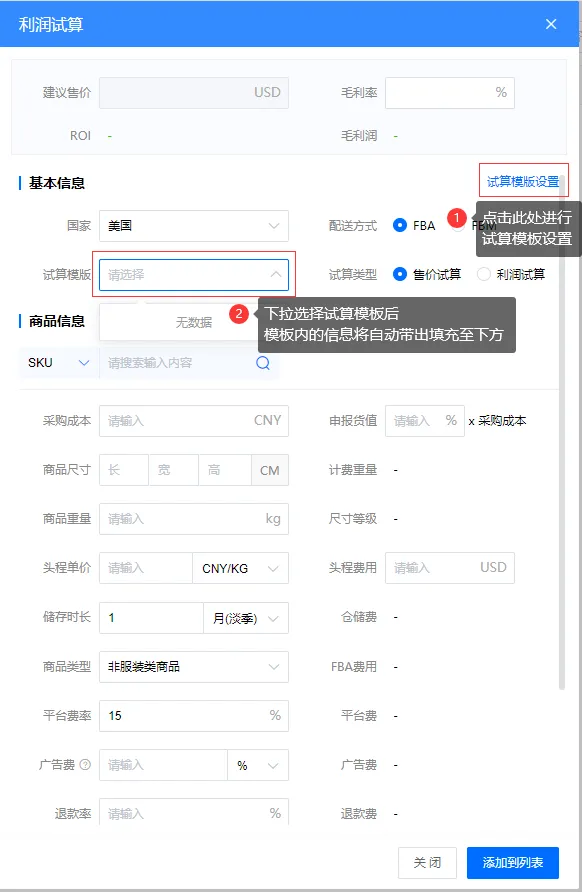Click the 平台费率 field showing 15

tap(194, 716)
